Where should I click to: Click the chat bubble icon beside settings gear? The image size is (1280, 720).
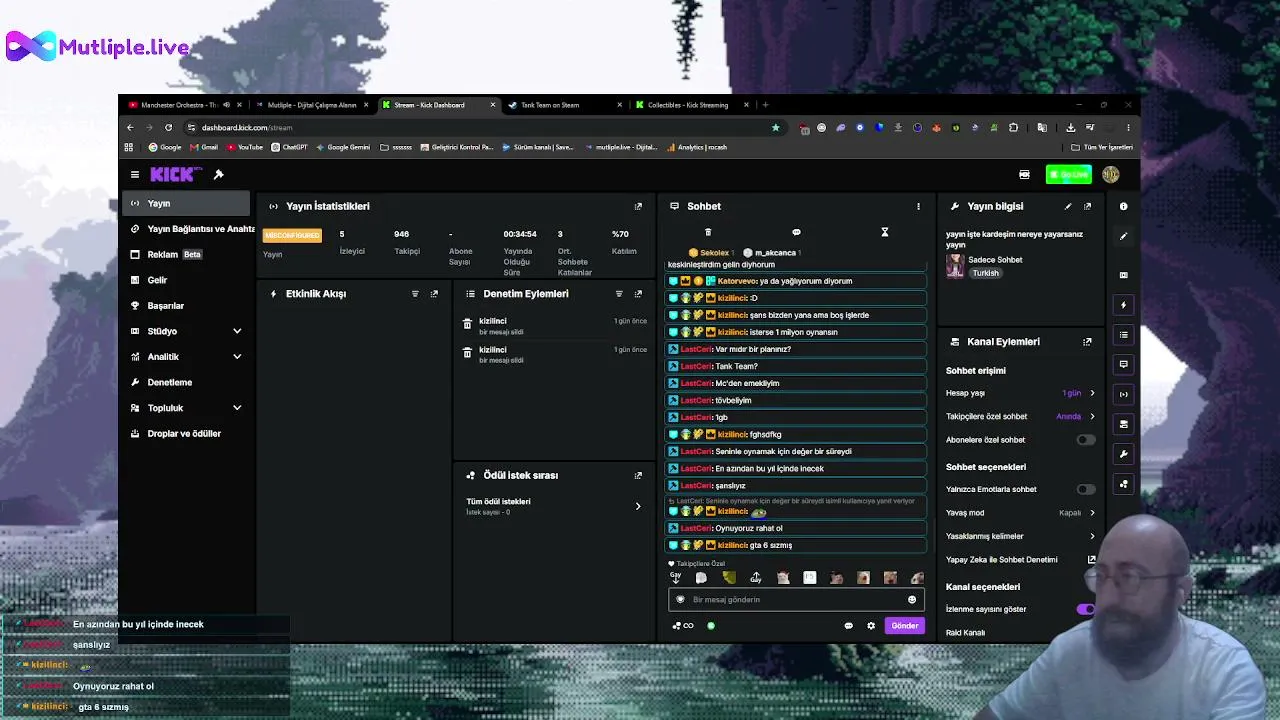click(x=849, y=626)
